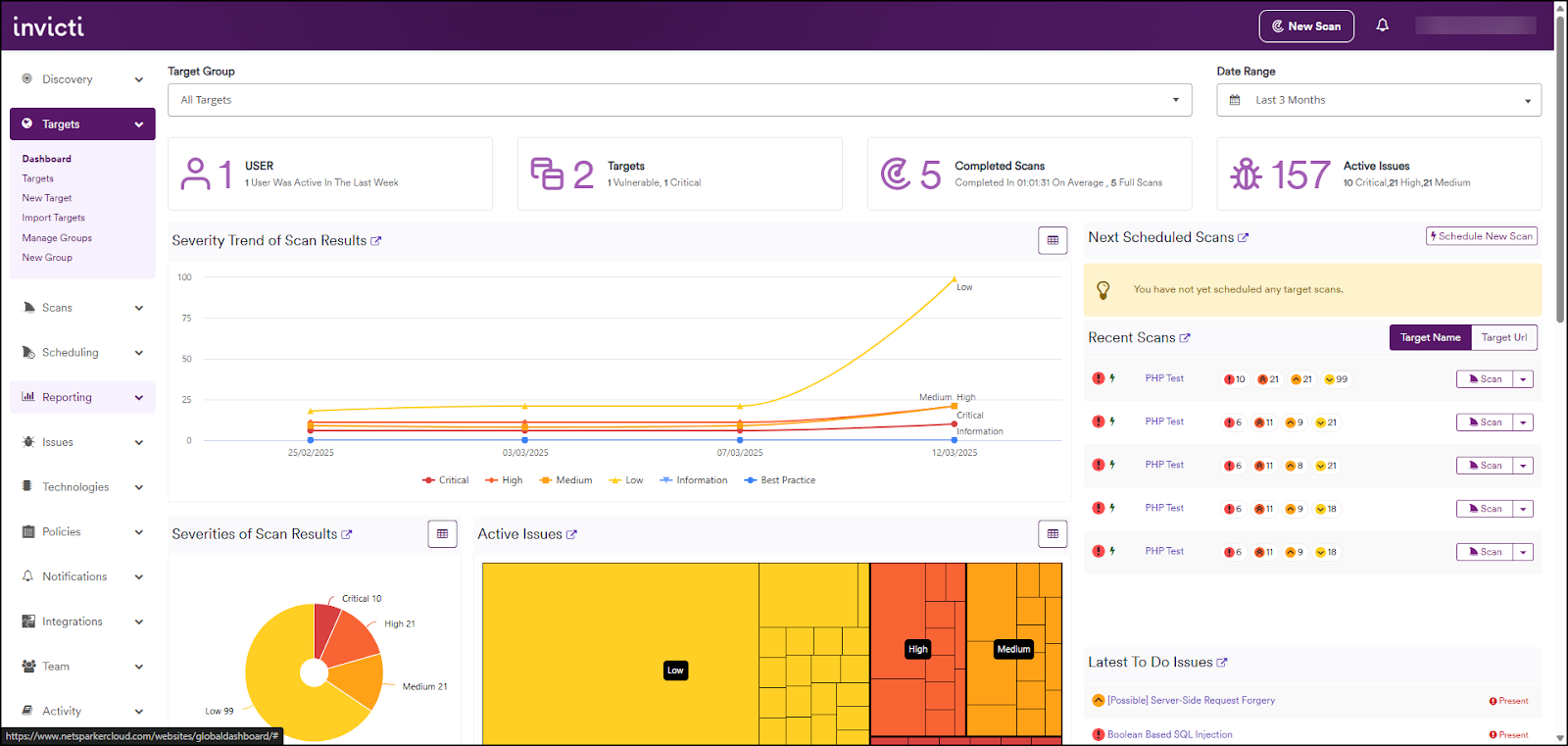The width and height of the screenshot is (1568, 746).
Task: Open New Target in sidebar
Action: coord(47,198)
